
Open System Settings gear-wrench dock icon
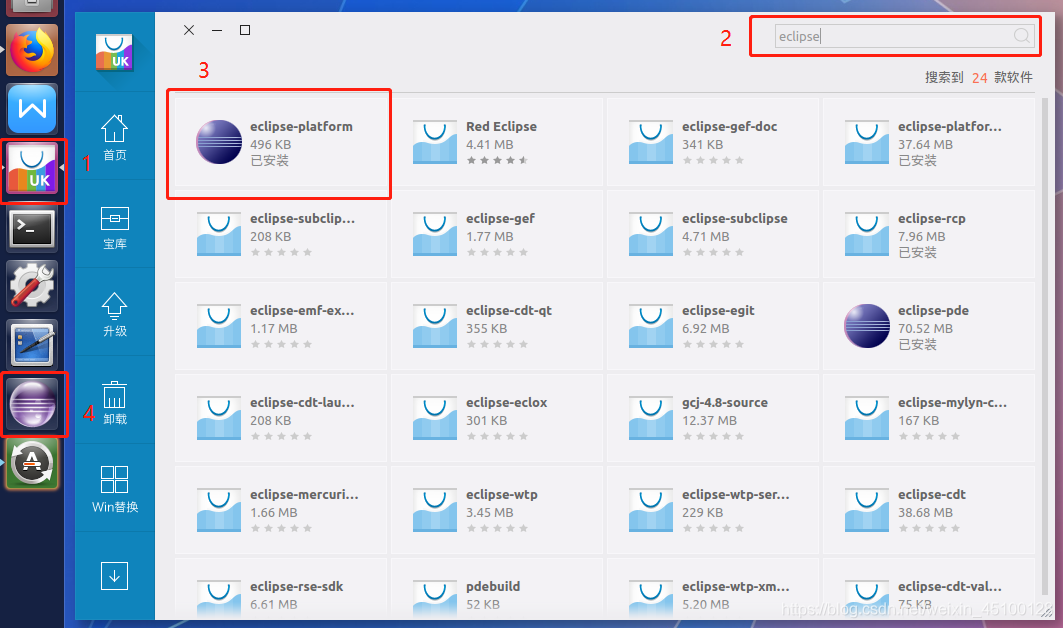tap(32, 286)
